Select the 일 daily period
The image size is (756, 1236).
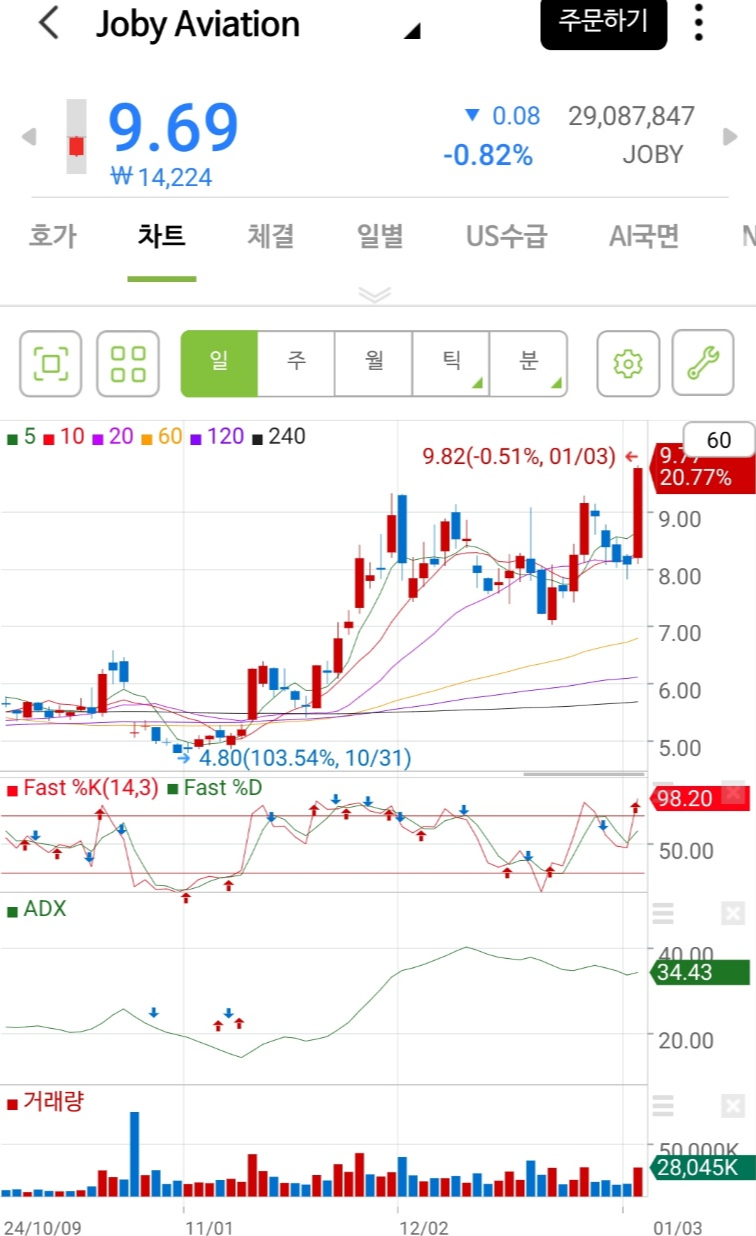tap(219, 363)
